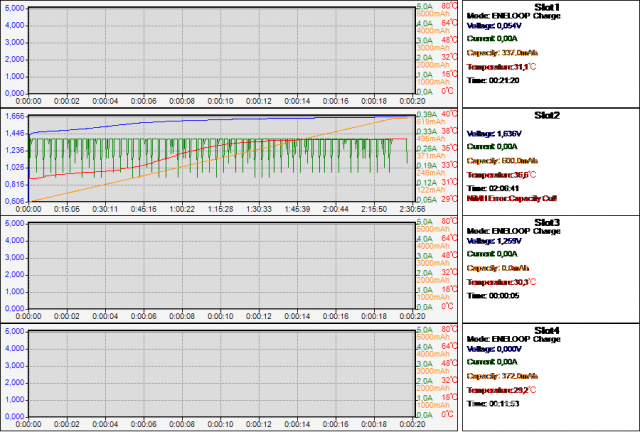Click the 29°C temperature axis label
The height and width of the screenshot is (432, 640).
[x=449, y=199]
